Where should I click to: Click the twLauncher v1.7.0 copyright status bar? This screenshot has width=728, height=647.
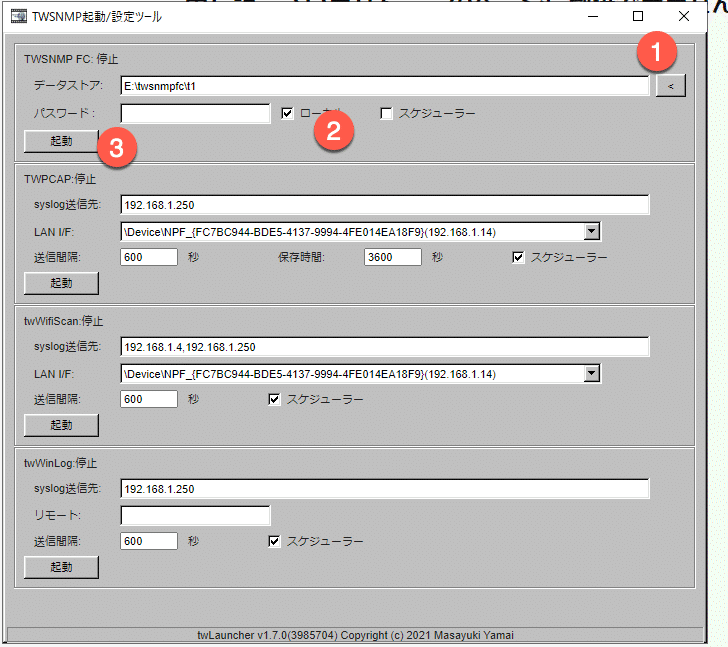356,635
